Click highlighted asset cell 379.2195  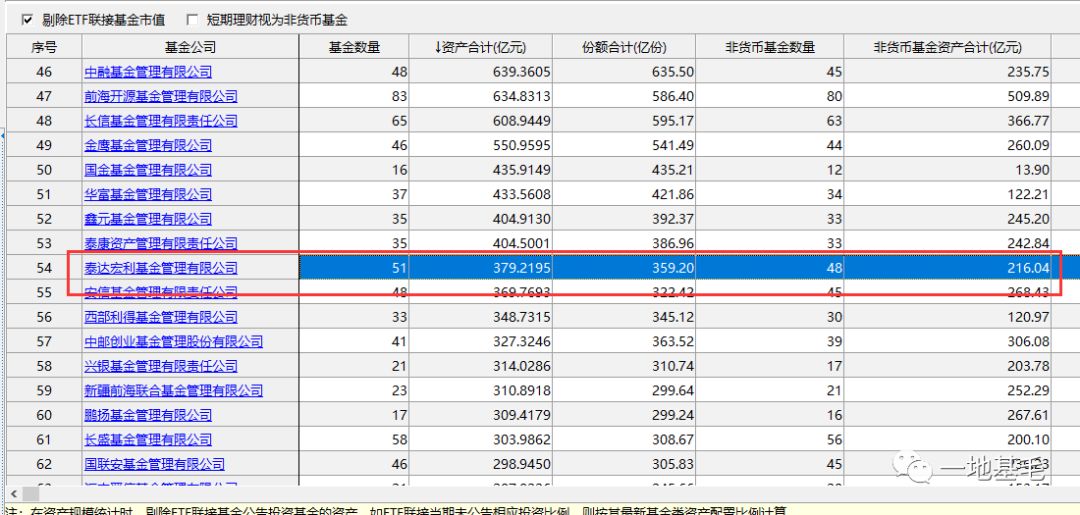481,268
